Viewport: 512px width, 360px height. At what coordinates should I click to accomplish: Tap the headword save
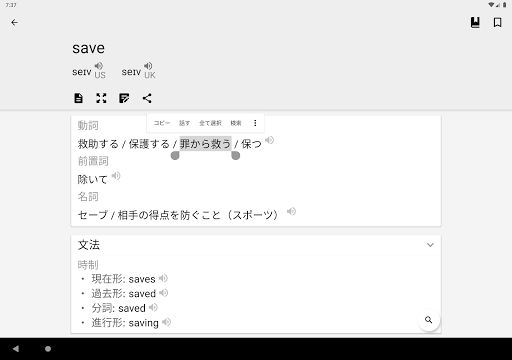[89, 48]
